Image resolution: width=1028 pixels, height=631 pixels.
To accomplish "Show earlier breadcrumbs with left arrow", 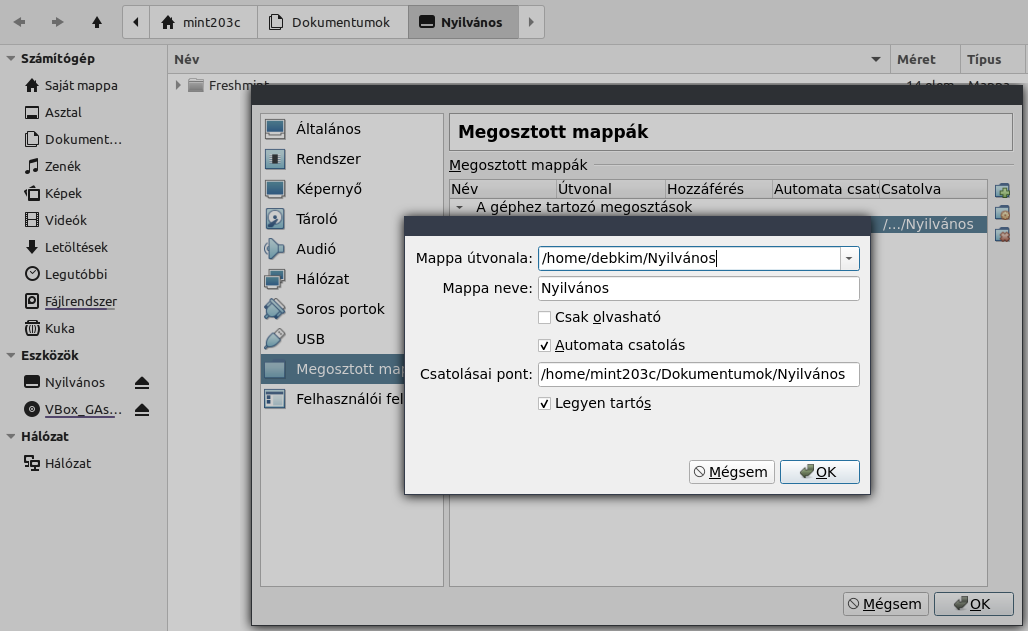I will (x=136, y=22).
